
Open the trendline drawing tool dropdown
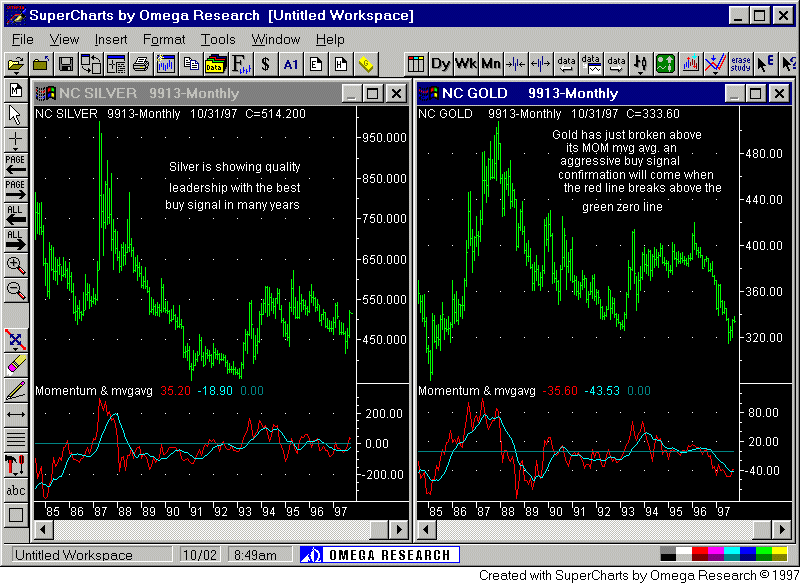click(16, 340)
